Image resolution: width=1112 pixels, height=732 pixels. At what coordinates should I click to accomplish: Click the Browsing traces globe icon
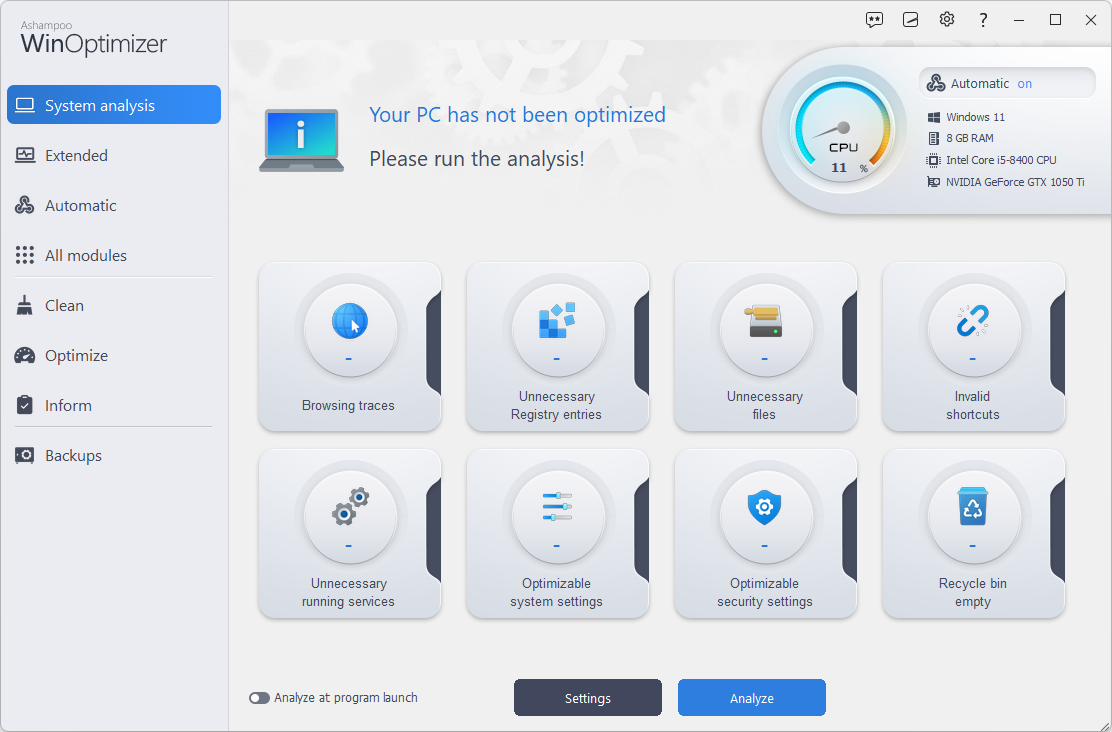[350, 321]
